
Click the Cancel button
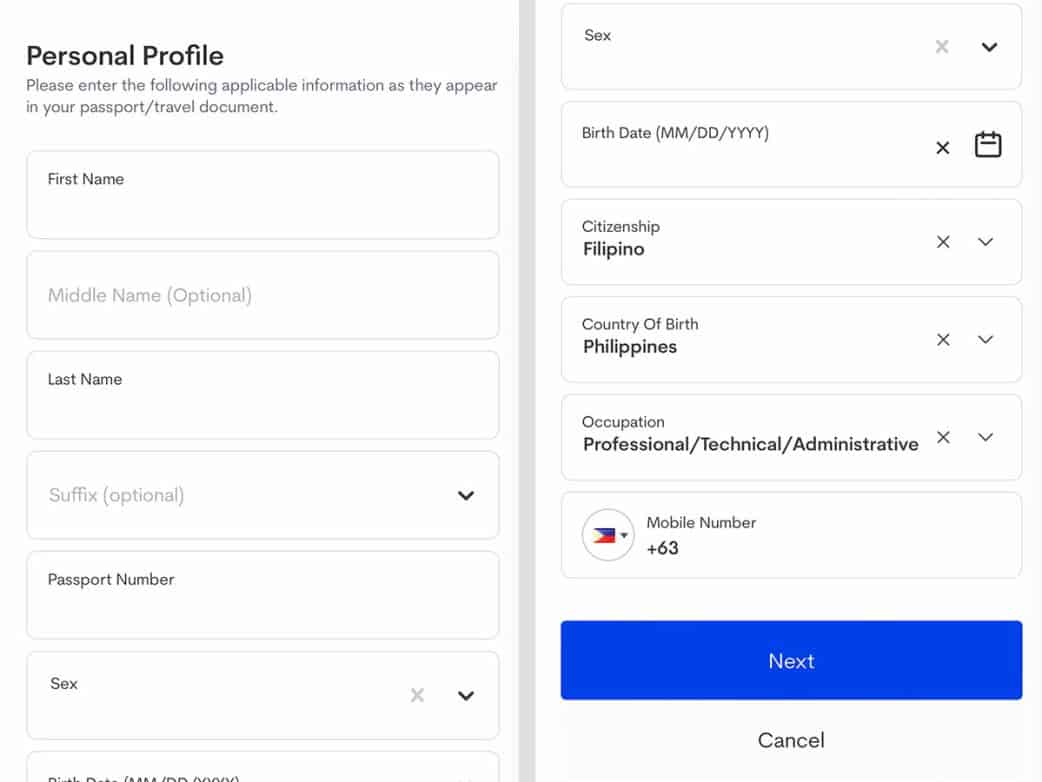(x=790, y=740)
